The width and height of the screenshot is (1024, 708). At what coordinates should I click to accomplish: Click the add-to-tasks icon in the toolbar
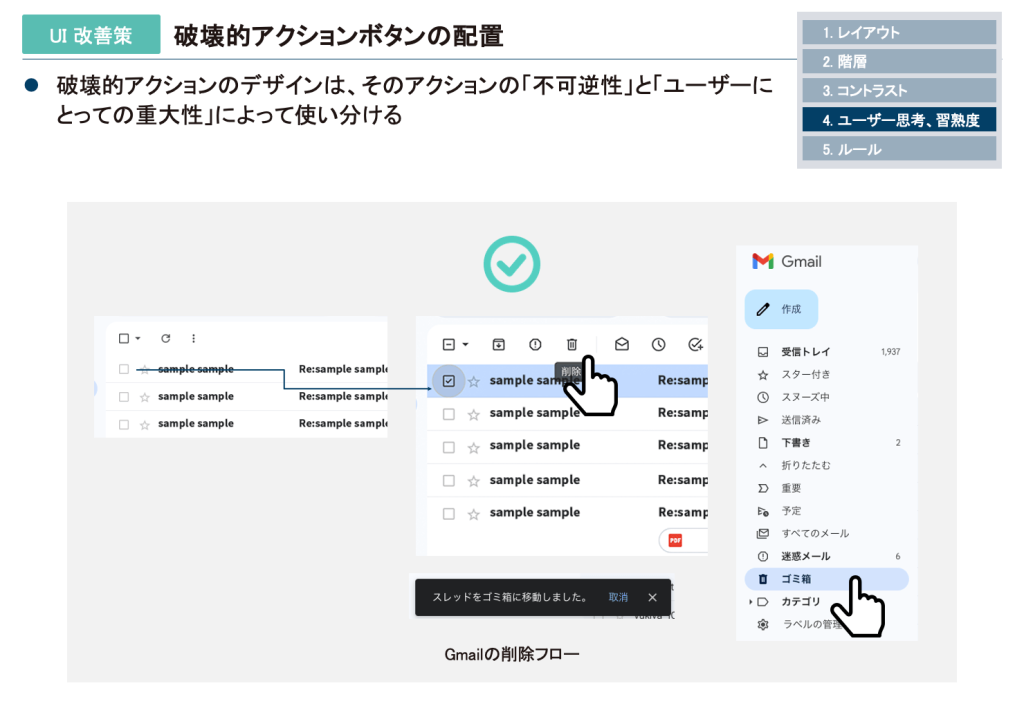click(695, 344)
